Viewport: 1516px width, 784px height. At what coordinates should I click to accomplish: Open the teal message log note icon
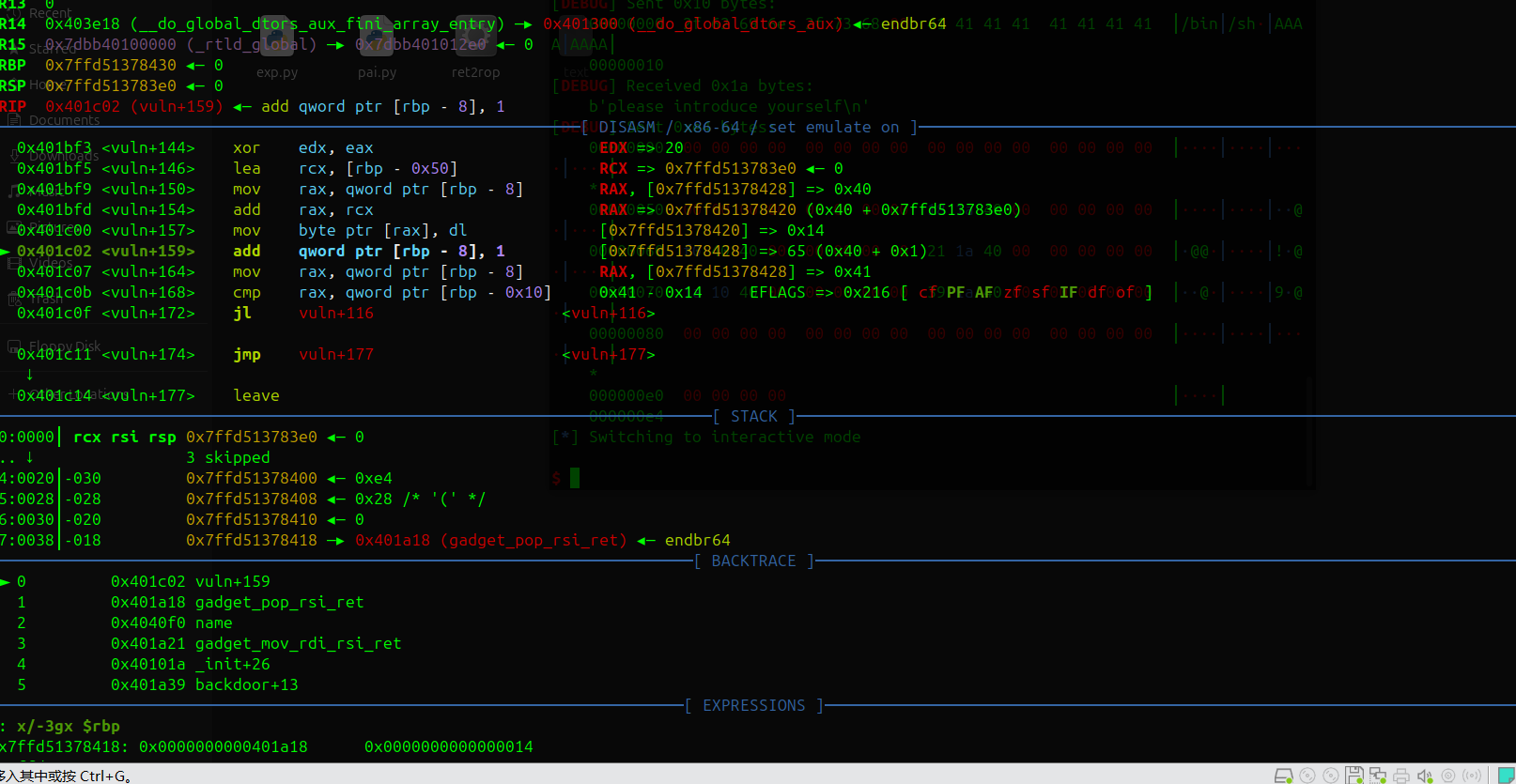pos(1507,776)
